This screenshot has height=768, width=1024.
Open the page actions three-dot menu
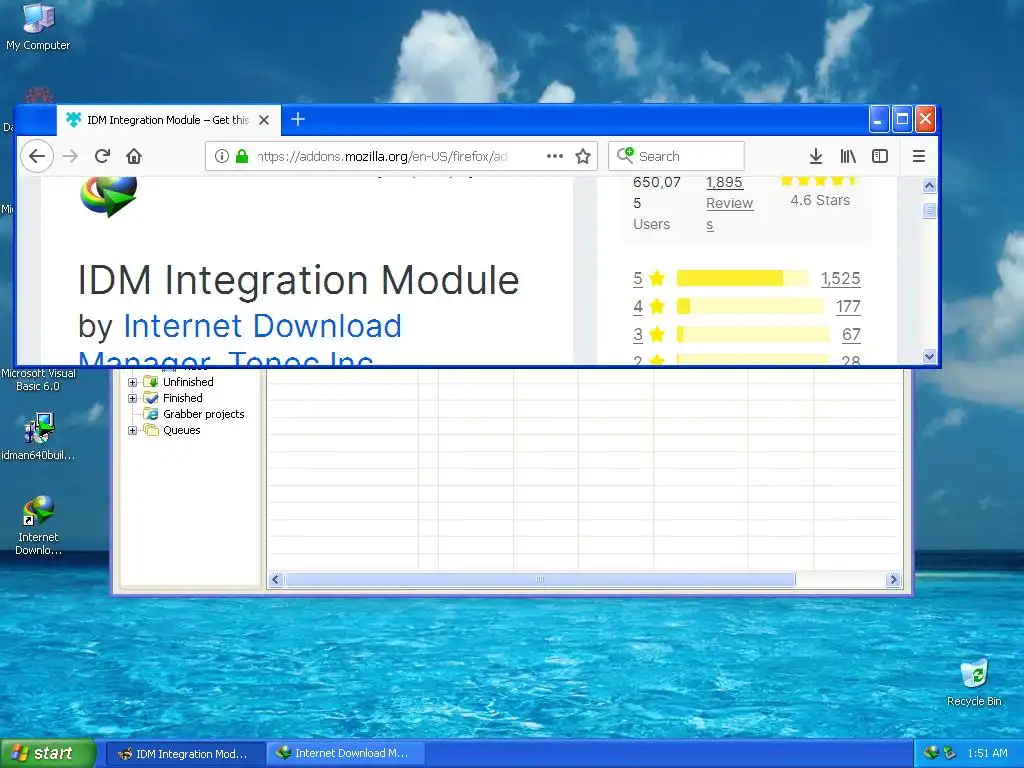554,156
